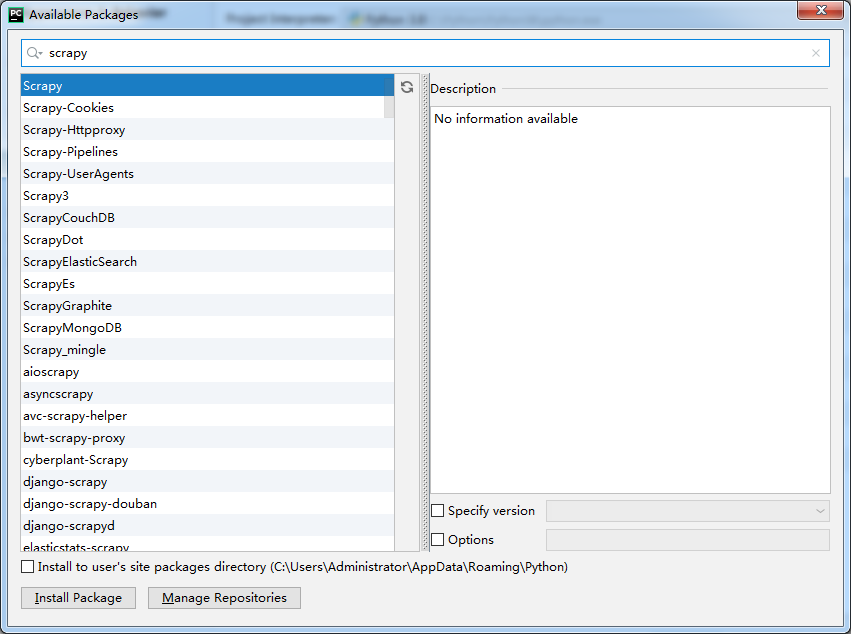Image resolution: width=851 pixels, height=634 pixels.
Task: Select the Scrapy3 package
Action: point(207,195)
